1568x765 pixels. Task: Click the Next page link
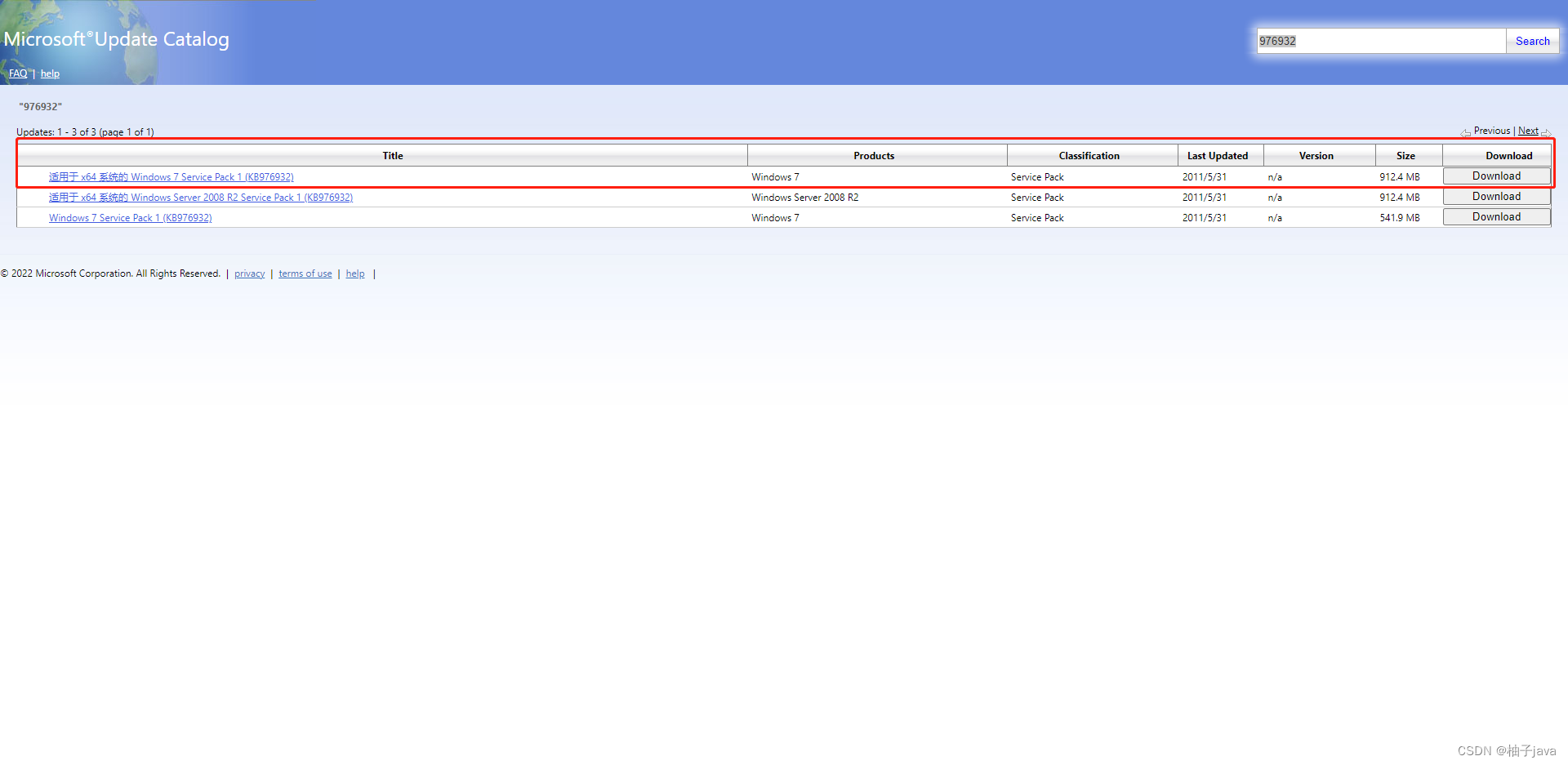[x=1528, y=131]
